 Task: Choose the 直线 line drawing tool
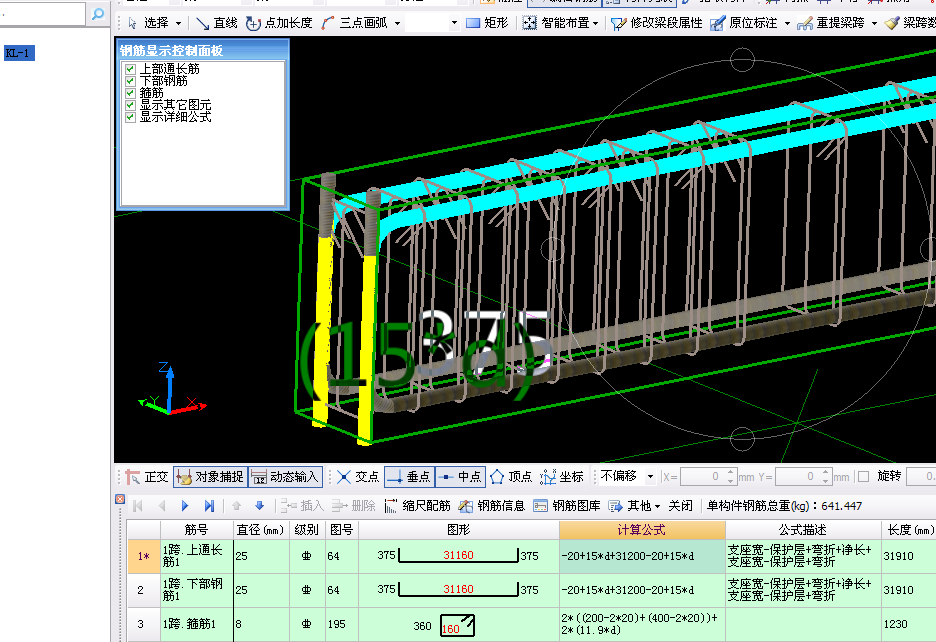(x=217, y=23)
